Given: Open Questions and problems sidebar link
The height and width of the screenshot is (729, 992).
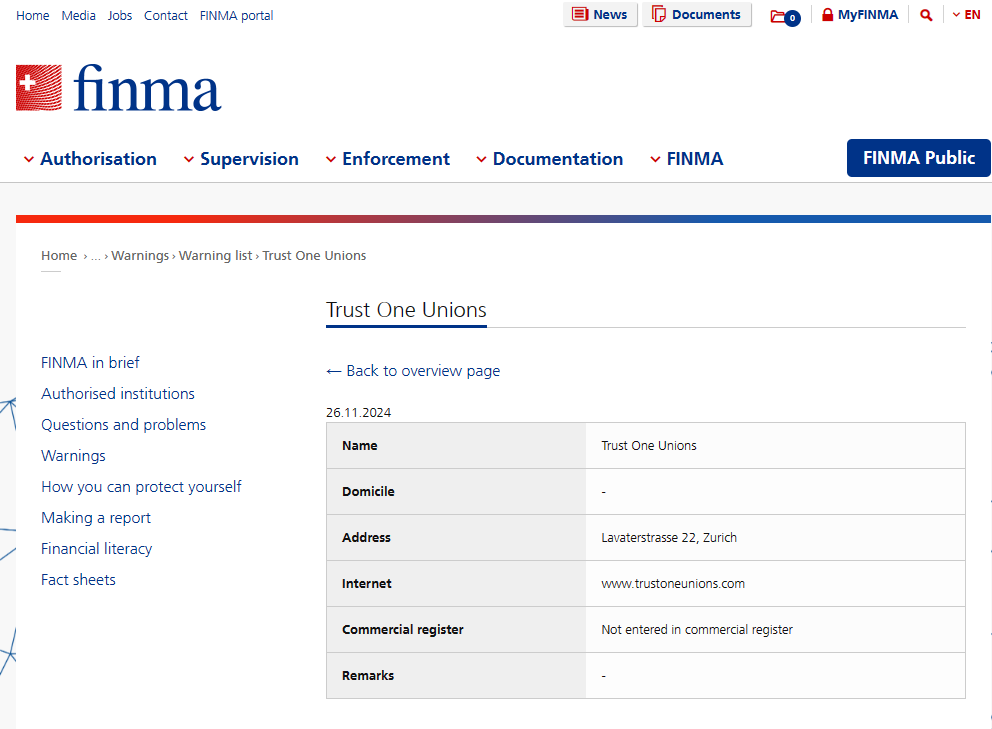Looking at the screenshot, I should click(x=123, y=425).
